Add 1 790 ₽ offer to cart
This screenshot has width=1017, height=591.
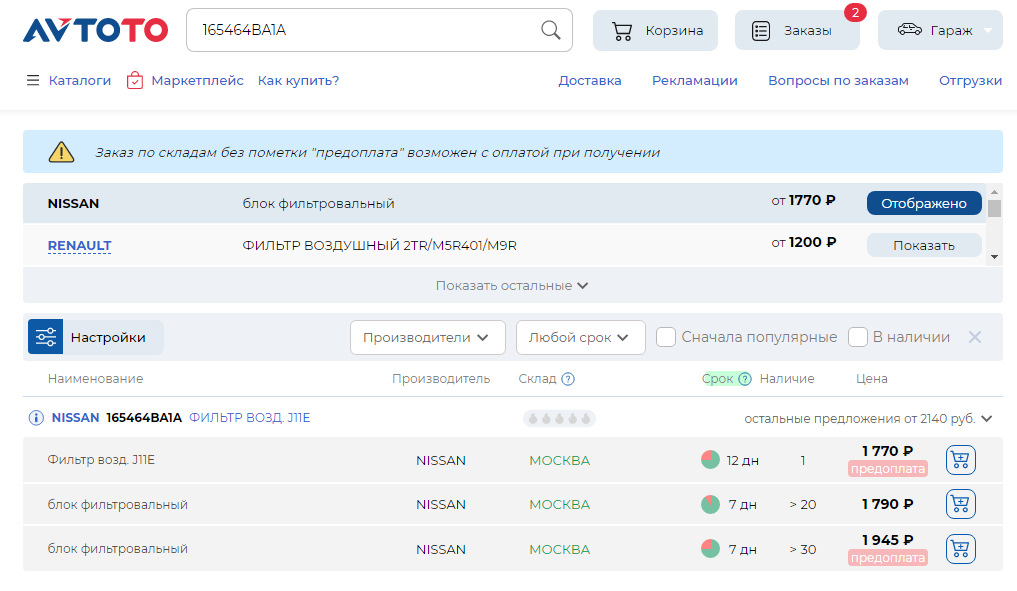tap(961, 504)
